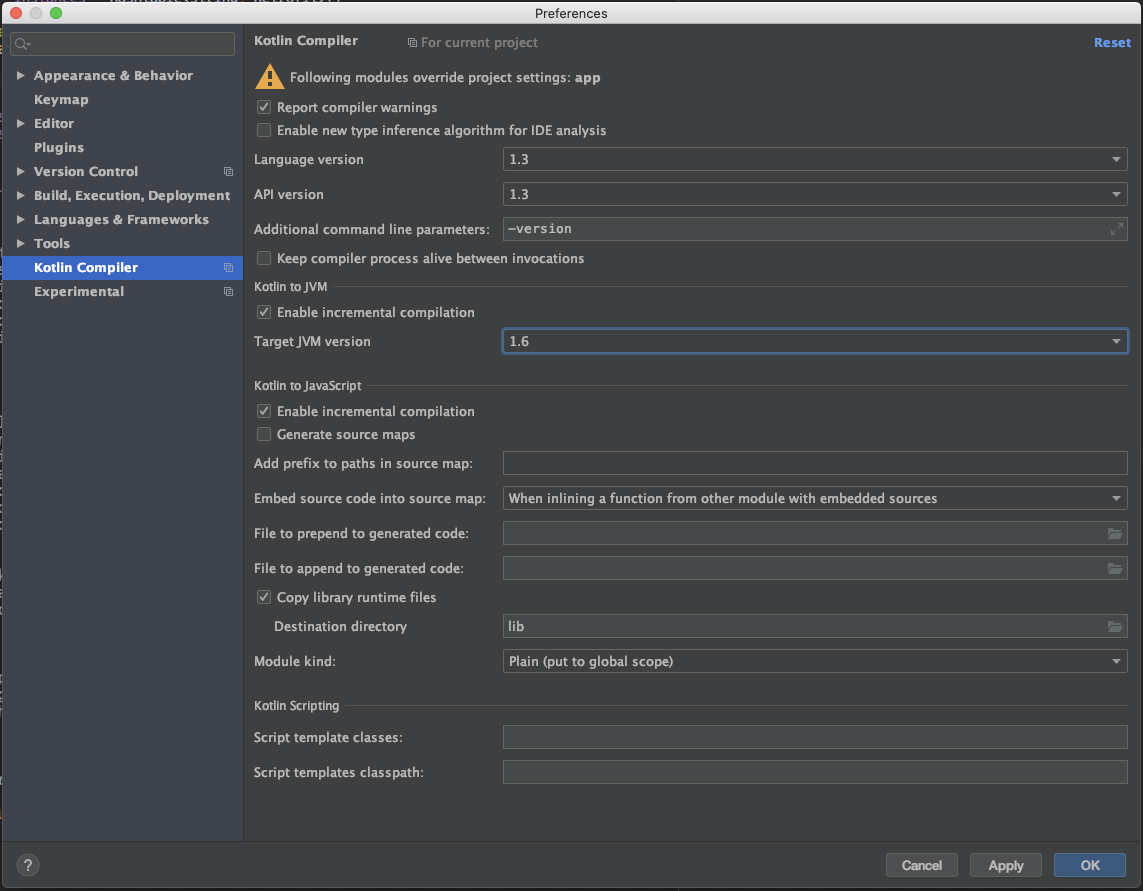Image resolution: width=1143 pixels, height=891 pixels.
Task: Click the project-scope icon next to Experimental
Action: [228, 292]
